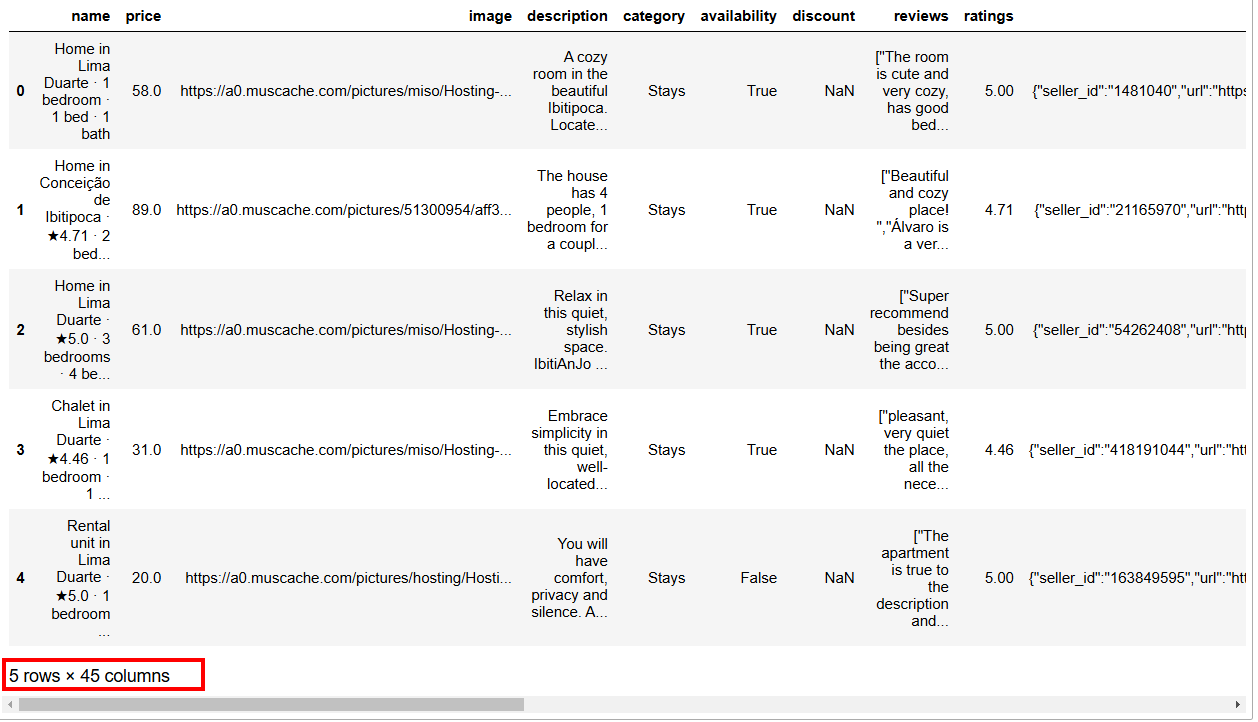This screenshot has height=722, width=1258.
Task: Select the 'description' column header
Action: (x=567, y=16)
